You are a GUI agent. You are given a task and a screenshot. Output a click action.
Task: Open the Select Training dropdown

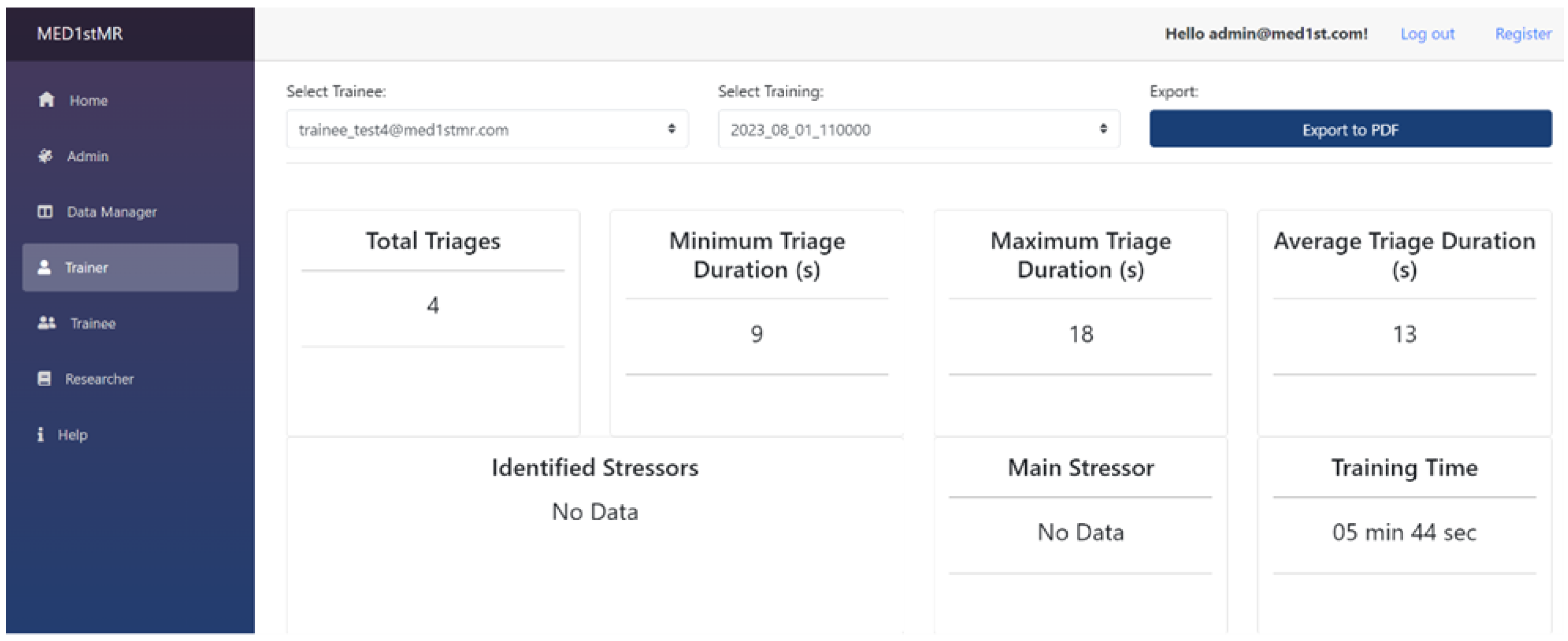pos(918,129)
